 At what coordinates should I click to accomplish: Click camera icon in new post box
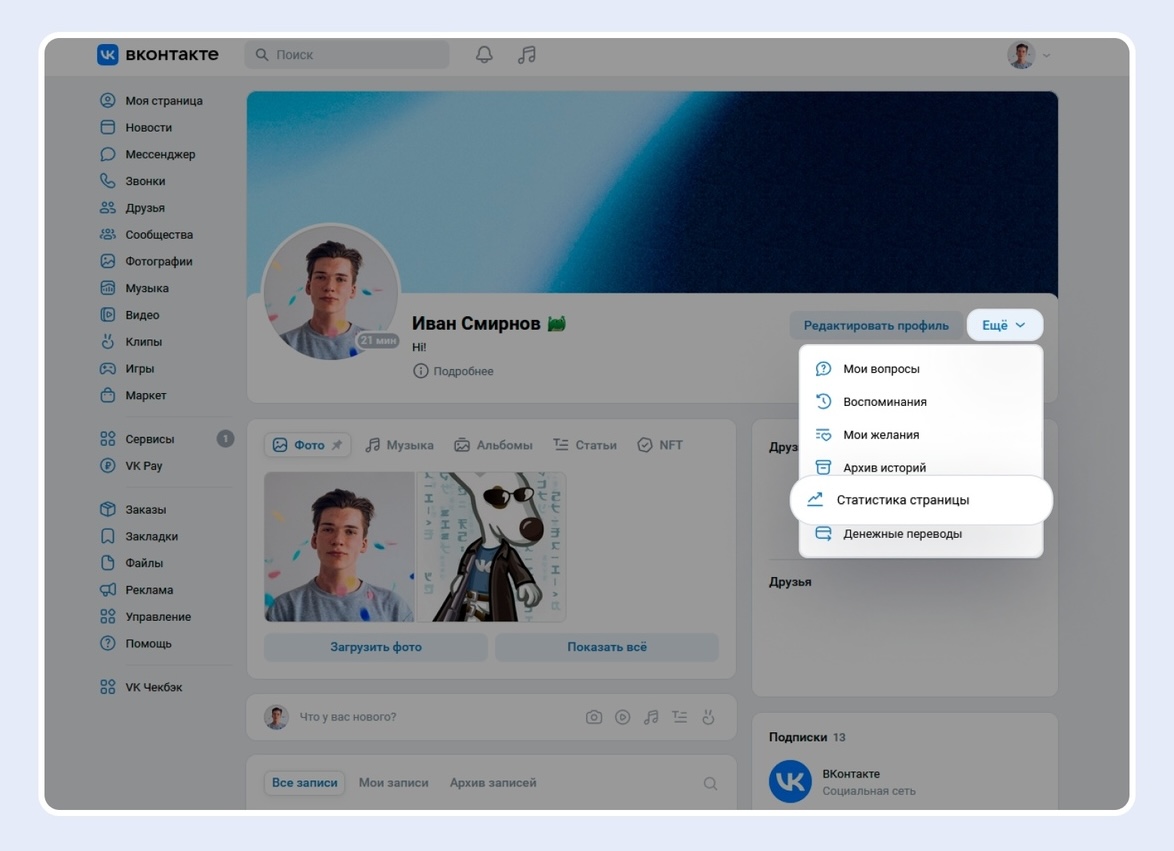pyautogui.click(x=594, y=717)
